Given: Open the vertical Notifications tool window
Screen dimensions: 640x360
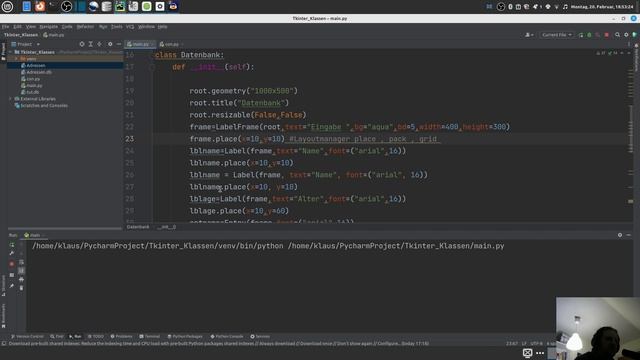Looking at the screenshot, I should 636,57.
